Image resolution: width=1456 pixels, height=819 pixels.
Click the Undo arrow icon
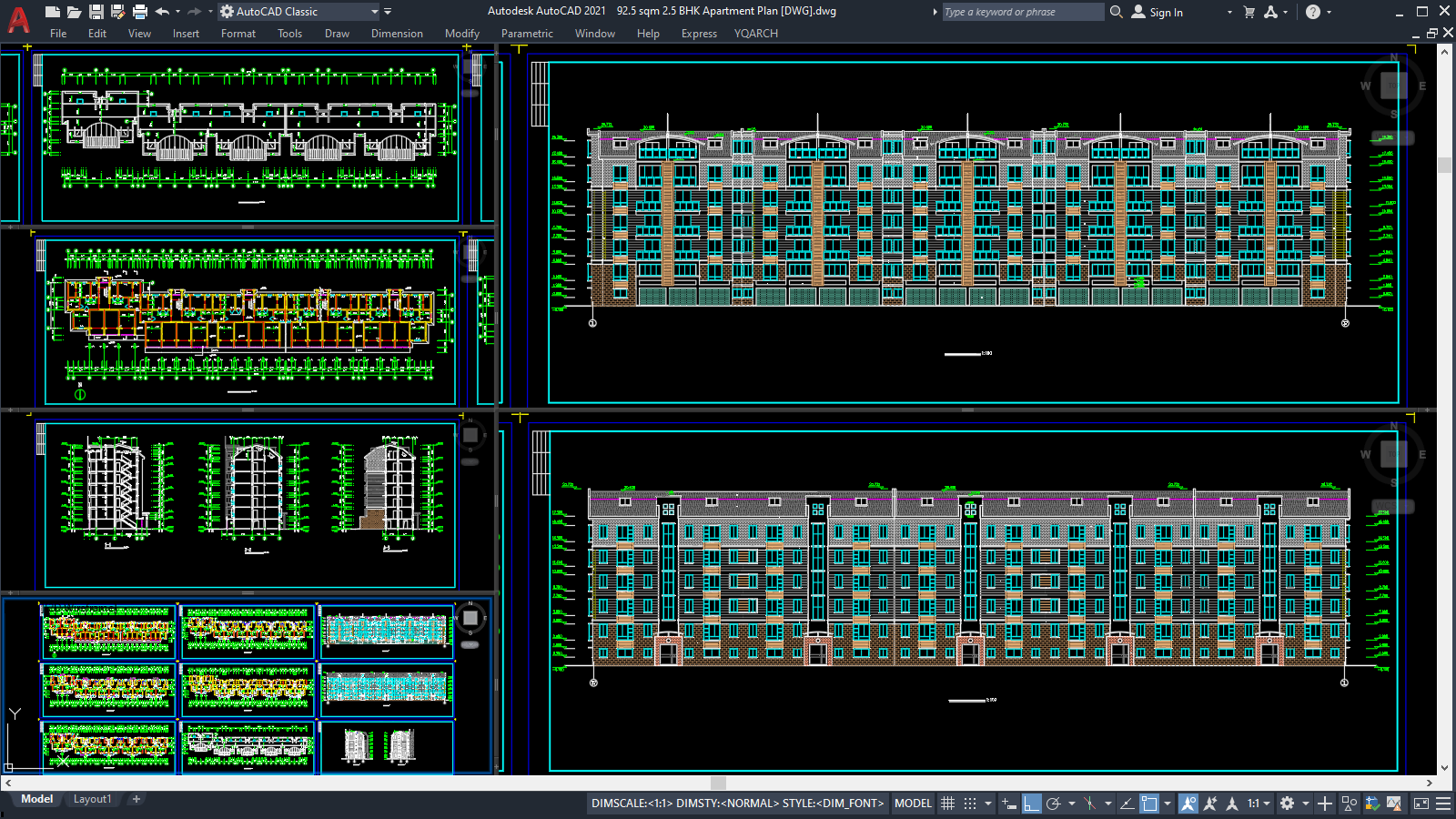(162, 12)
